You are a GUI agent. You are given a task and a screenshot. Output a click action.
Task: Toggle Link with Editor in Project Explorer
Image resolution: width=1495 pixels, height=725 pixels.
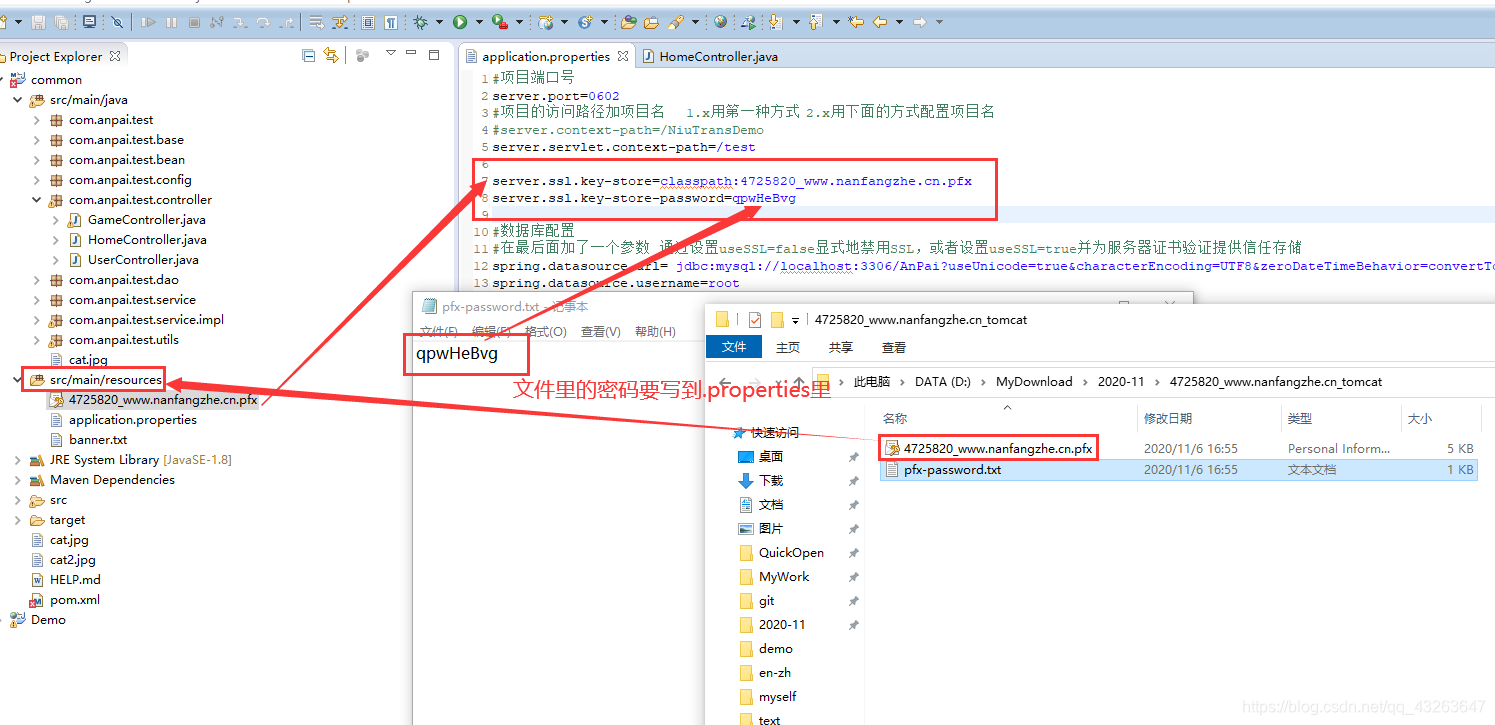pyautogui.click(x=331, y=56)
